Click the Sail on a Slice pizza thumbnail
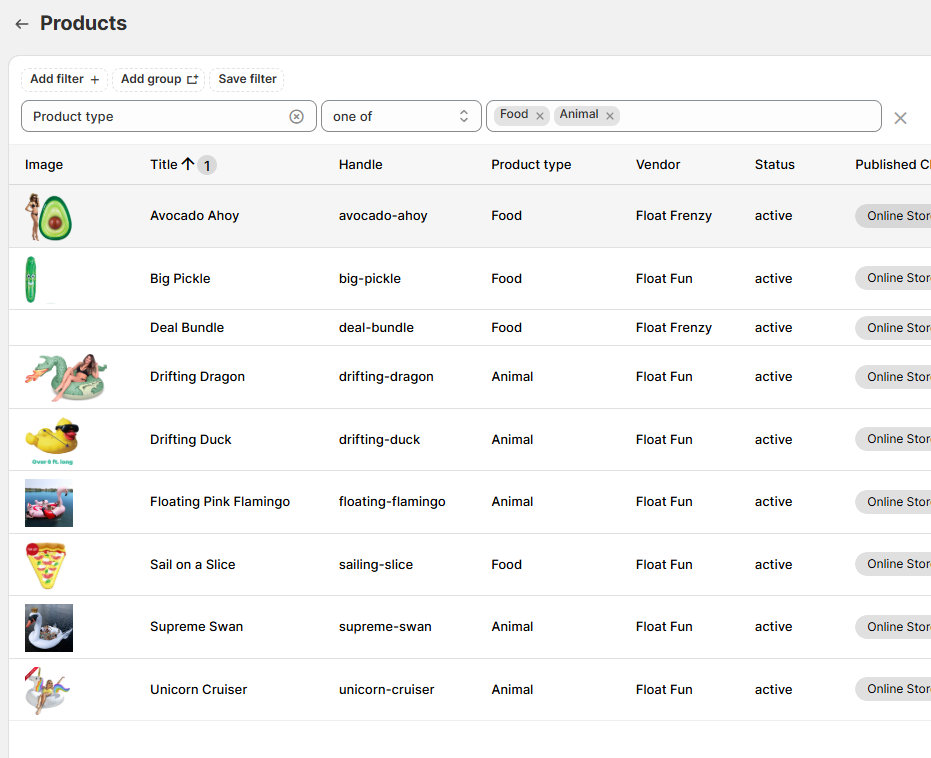 [45, 565]
